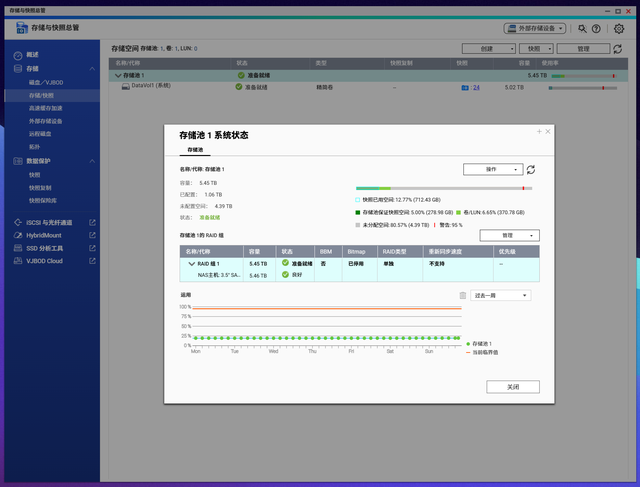Collapse the RAID 组 1 row
The height and width of the screenshot is (487, 640).
(191, 264)
